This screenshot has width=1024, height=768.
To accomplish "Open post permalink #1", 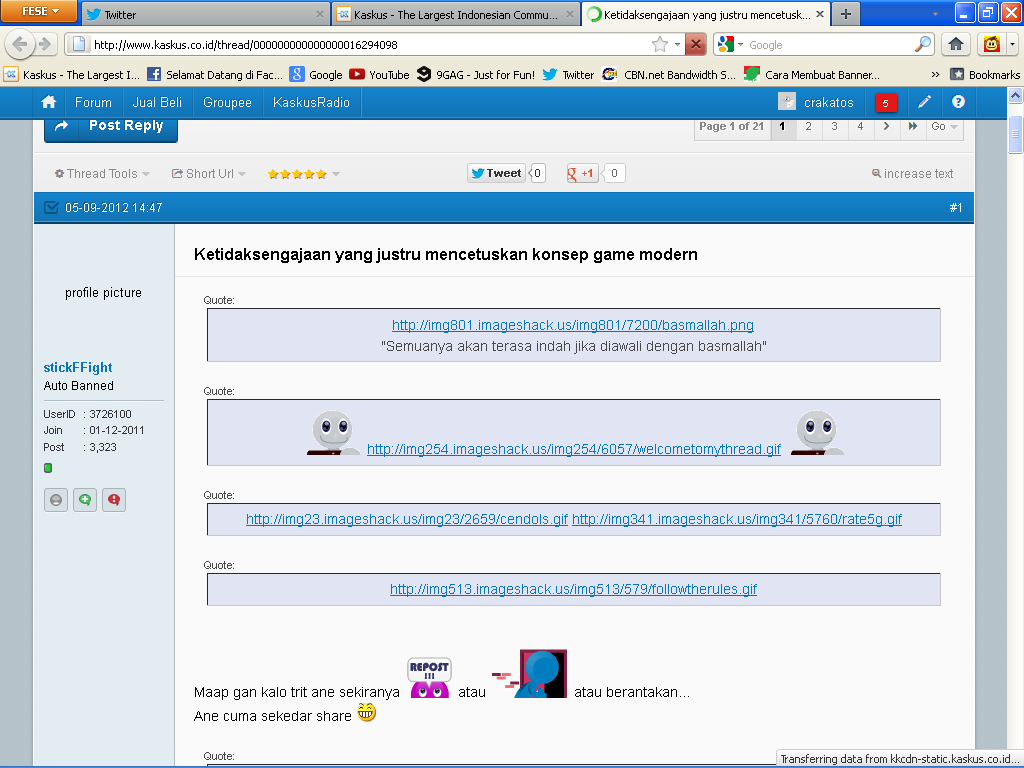I will pos(956,208).
